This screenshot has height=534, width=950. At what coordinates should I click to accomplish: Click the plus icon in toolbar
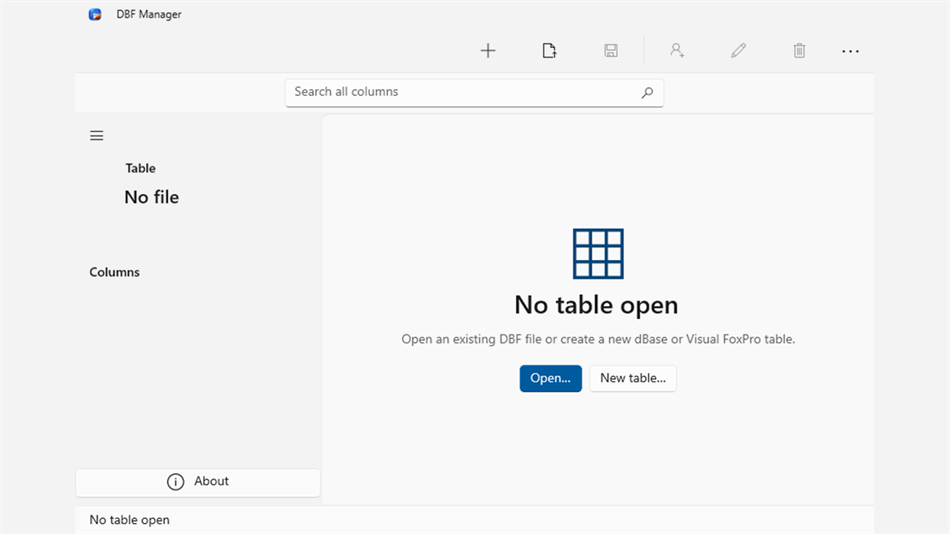[x=488, y=51]
